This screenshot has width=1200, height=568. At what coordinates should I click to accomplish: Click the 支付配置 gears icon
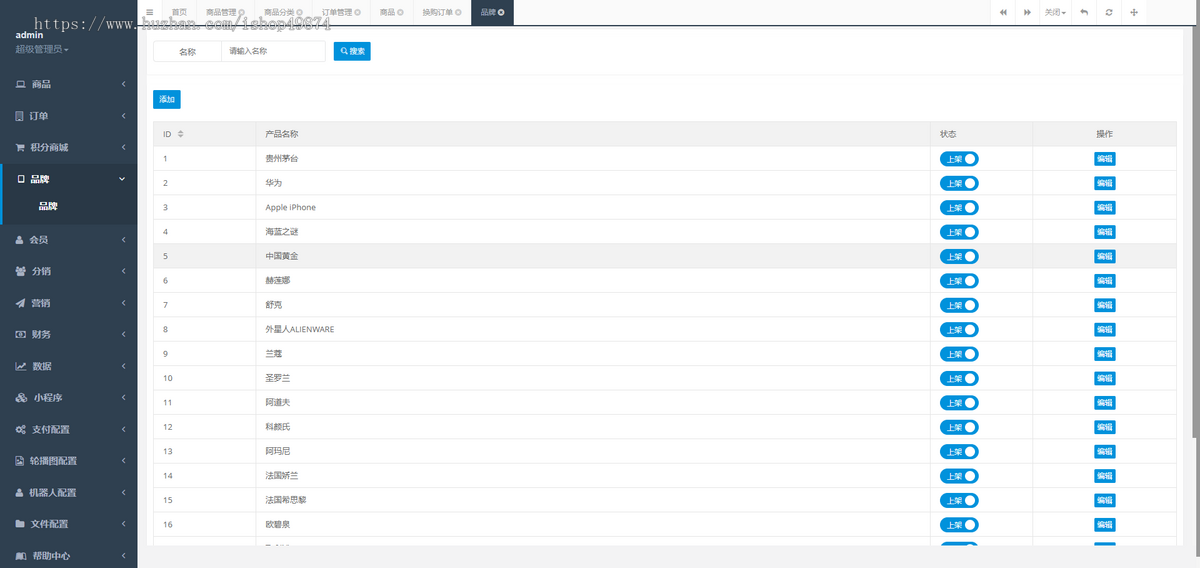pos(21,429)
